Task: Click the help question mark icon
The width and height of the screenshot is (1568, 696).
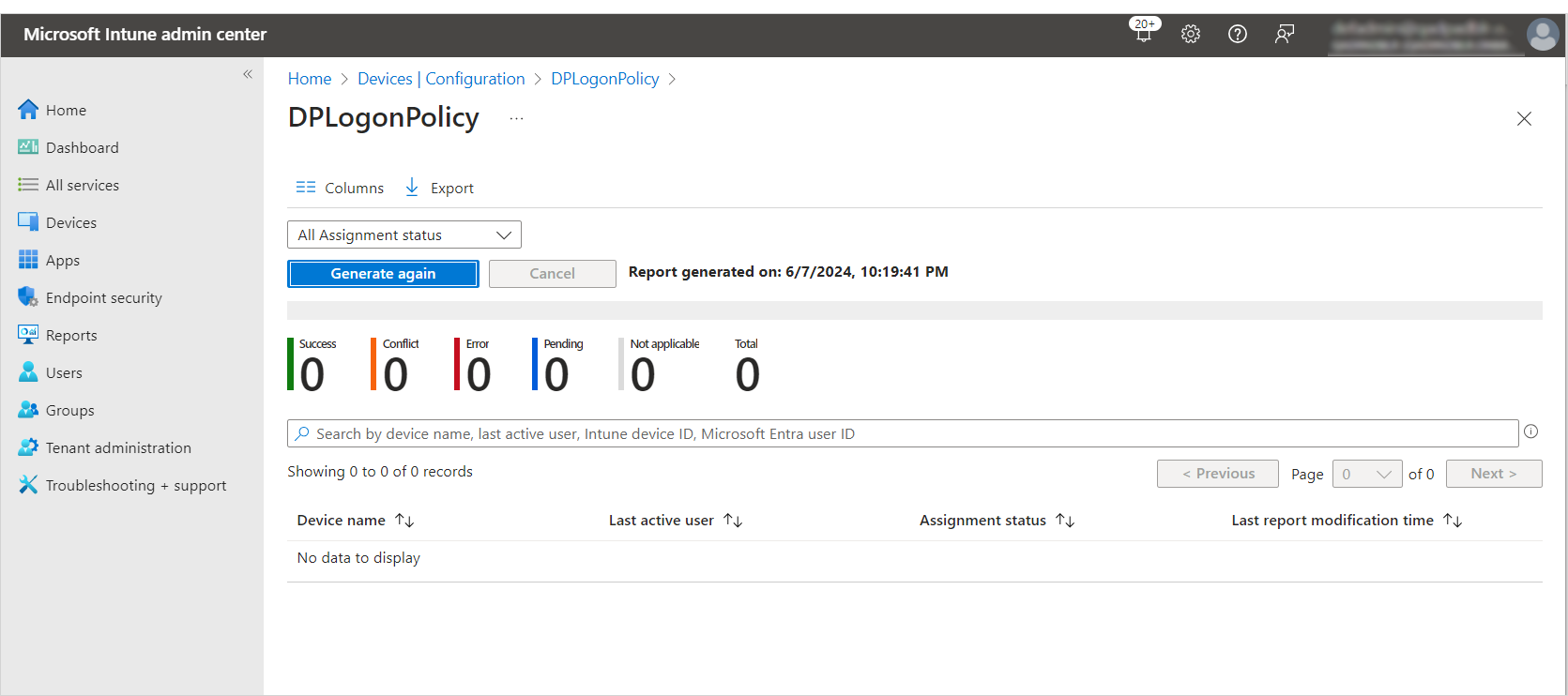Action: (1237, 34)
